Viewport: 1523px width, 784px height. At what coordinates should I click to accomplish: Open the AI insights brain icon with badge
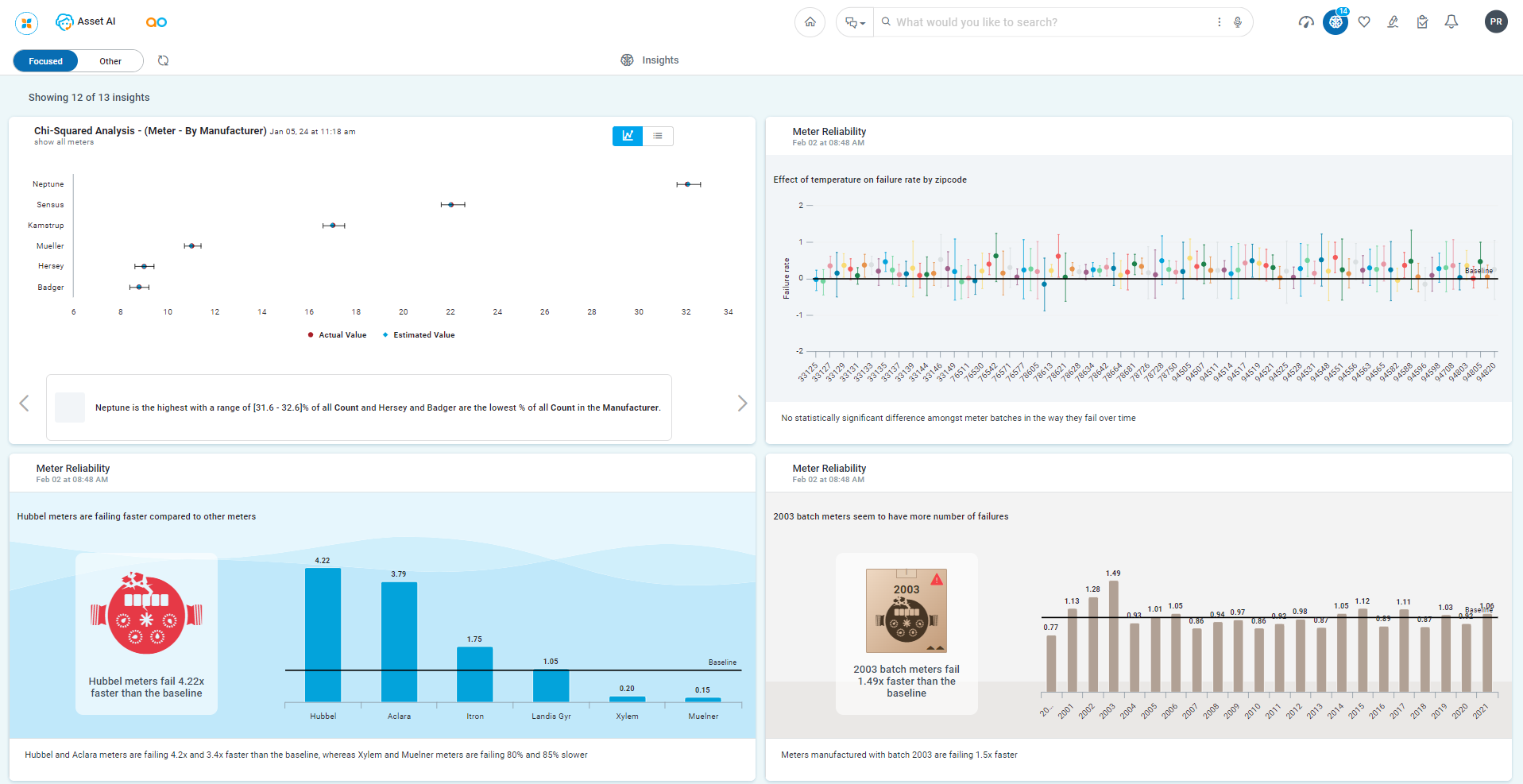pyautogui.click(x=1336, y=22)
